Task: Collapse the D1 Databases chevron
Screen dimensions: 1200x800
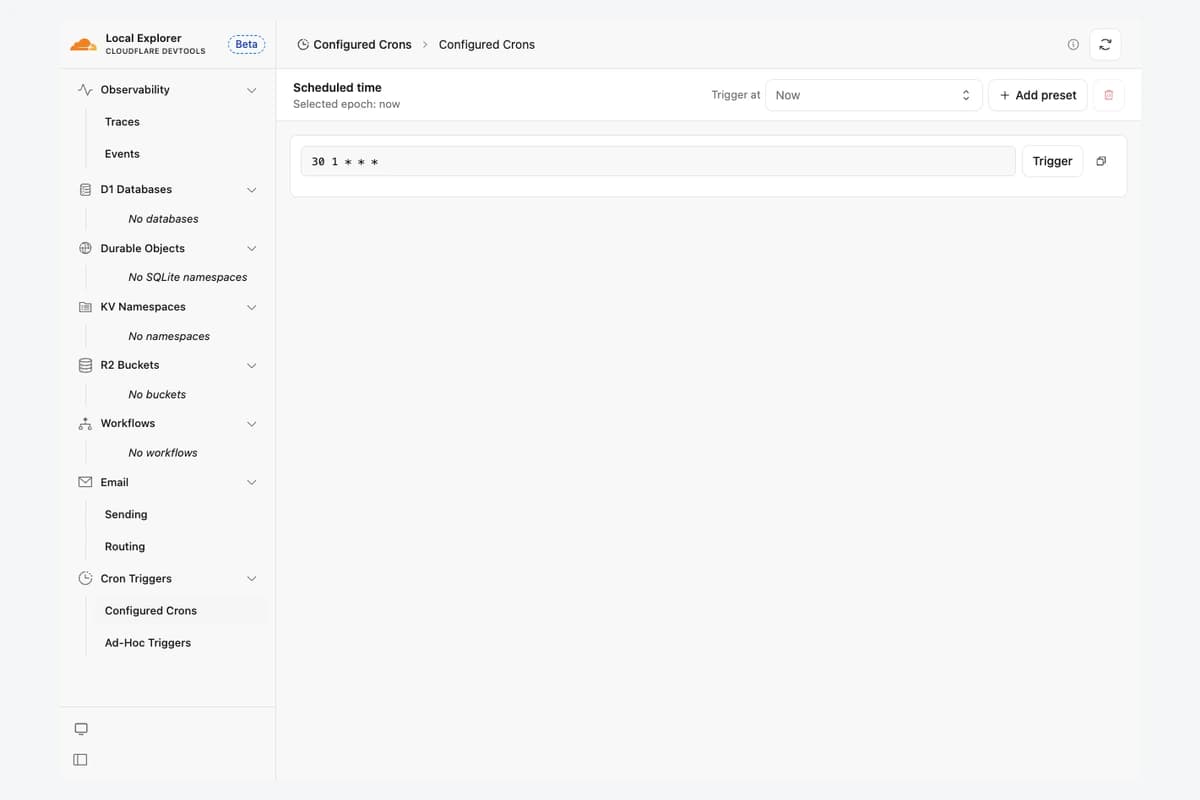Action: [252, 190]
